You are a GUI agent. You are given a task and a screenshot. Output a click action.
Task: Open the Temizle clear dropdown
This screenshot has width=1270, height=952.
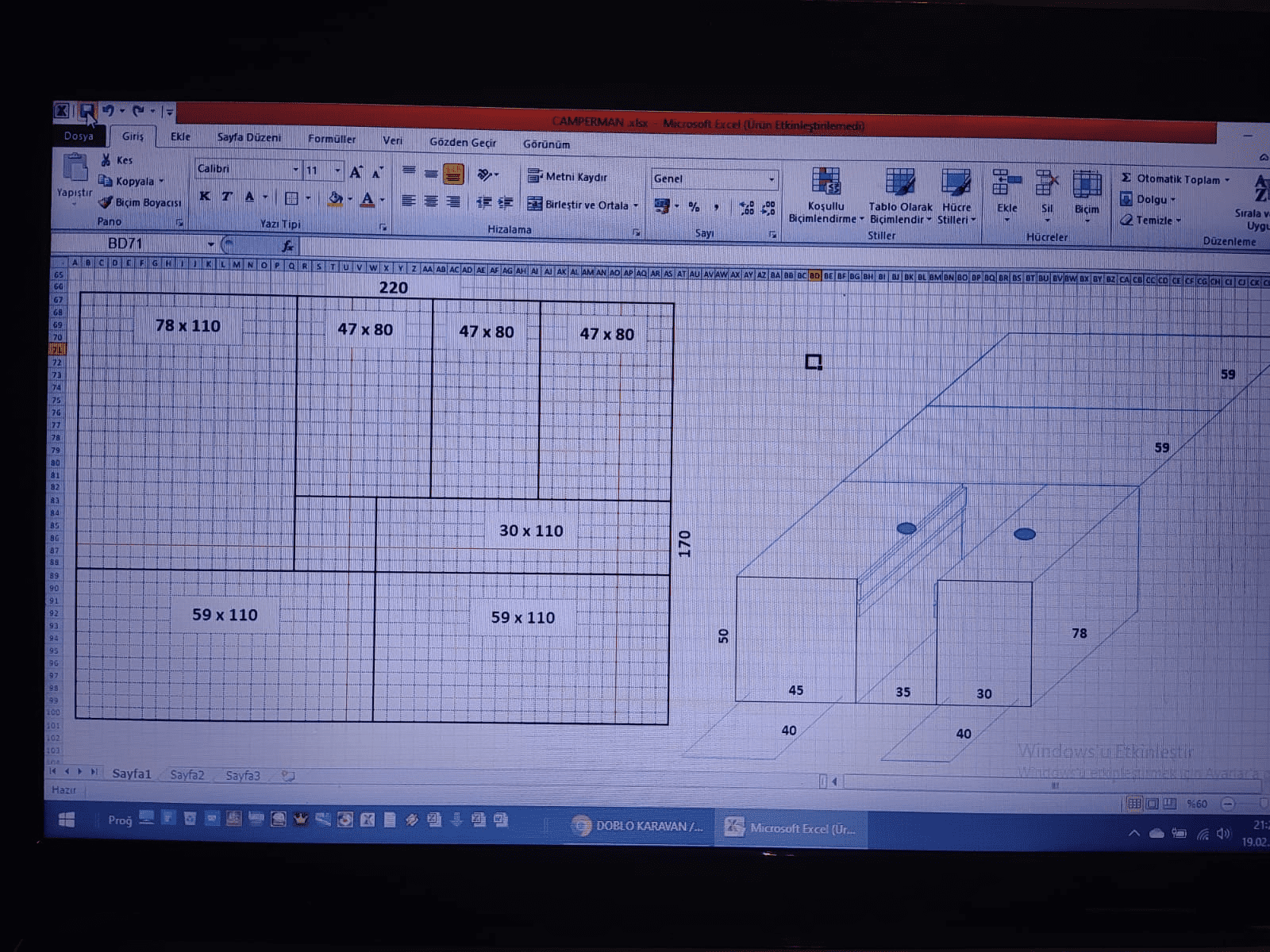coord(1151,220)
